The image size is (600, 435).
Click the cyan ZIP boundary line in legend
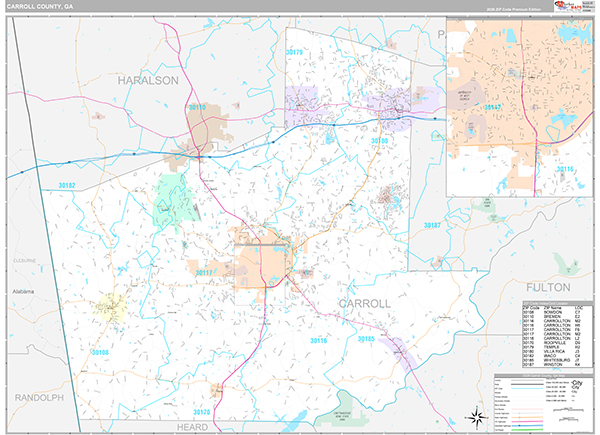[x=527, y=388]
